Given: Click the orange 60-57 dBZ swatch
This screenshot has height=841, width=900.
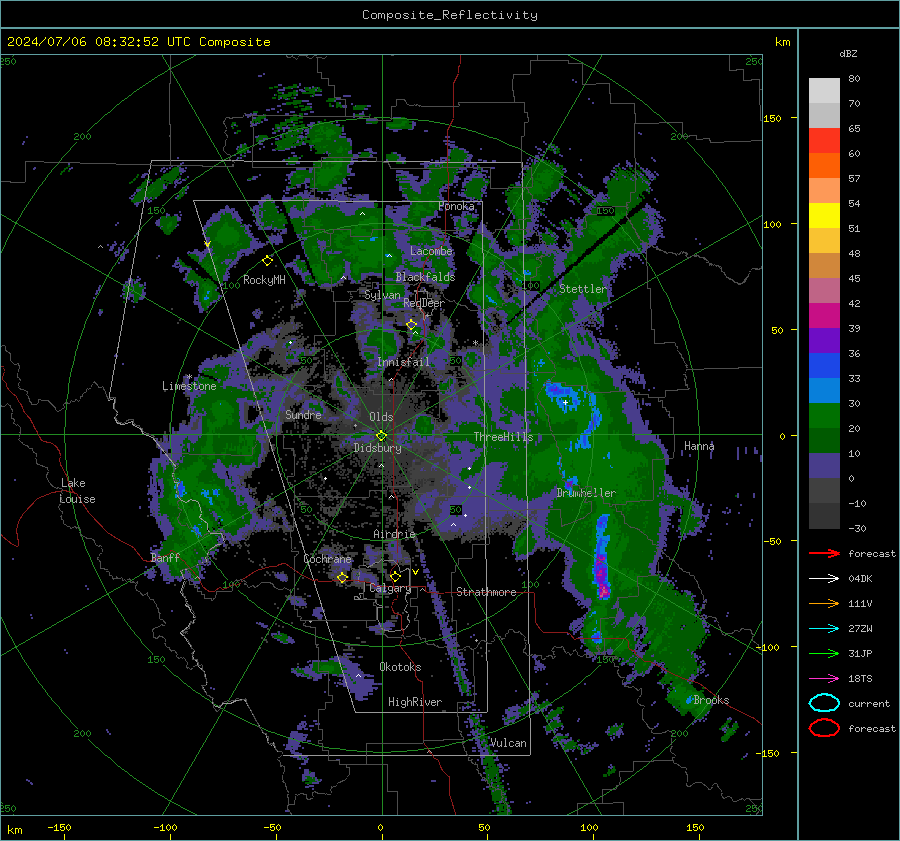Looking at the screenshot, I should pos(824,165).
